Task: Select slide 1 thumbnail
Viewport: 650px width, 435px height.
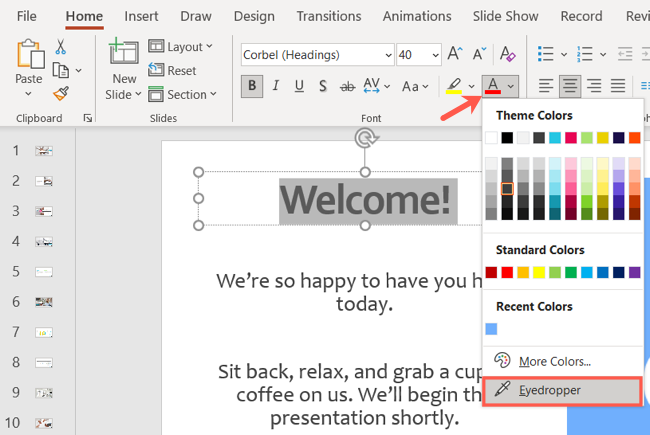Action: 44,151
